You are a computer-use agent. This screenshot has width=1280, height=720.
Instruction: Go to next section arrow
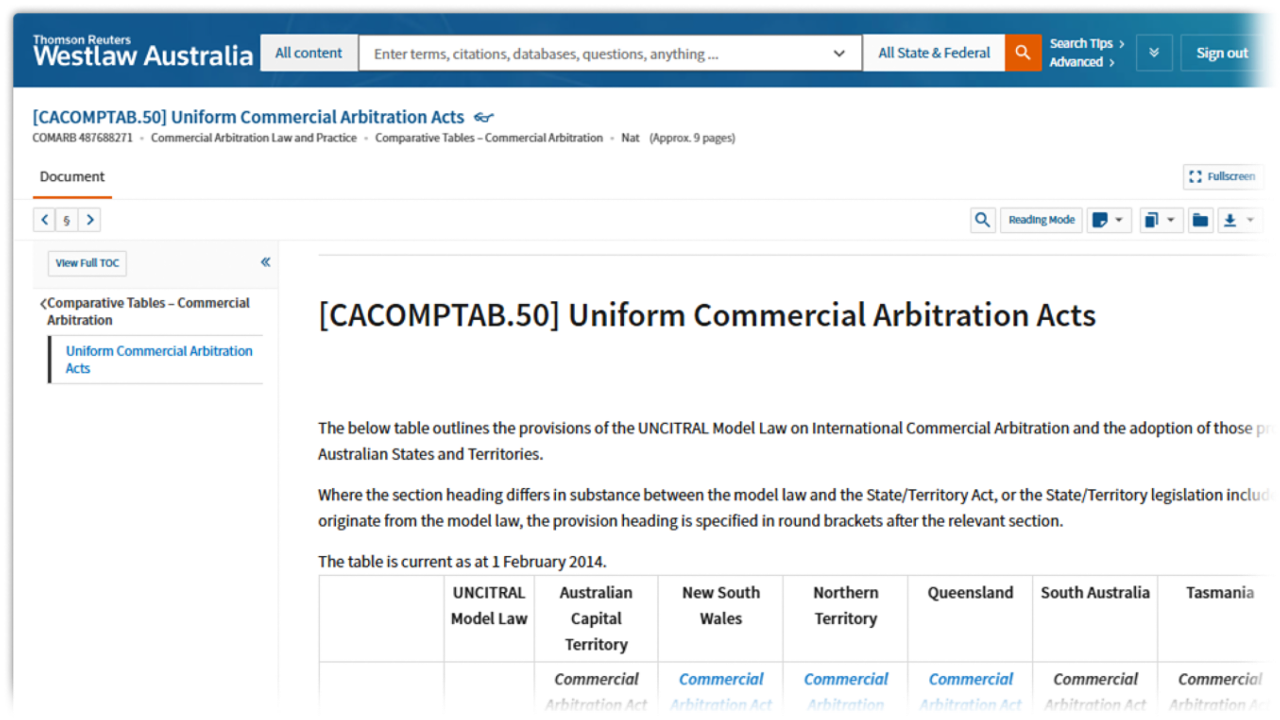tap(89, 220)
